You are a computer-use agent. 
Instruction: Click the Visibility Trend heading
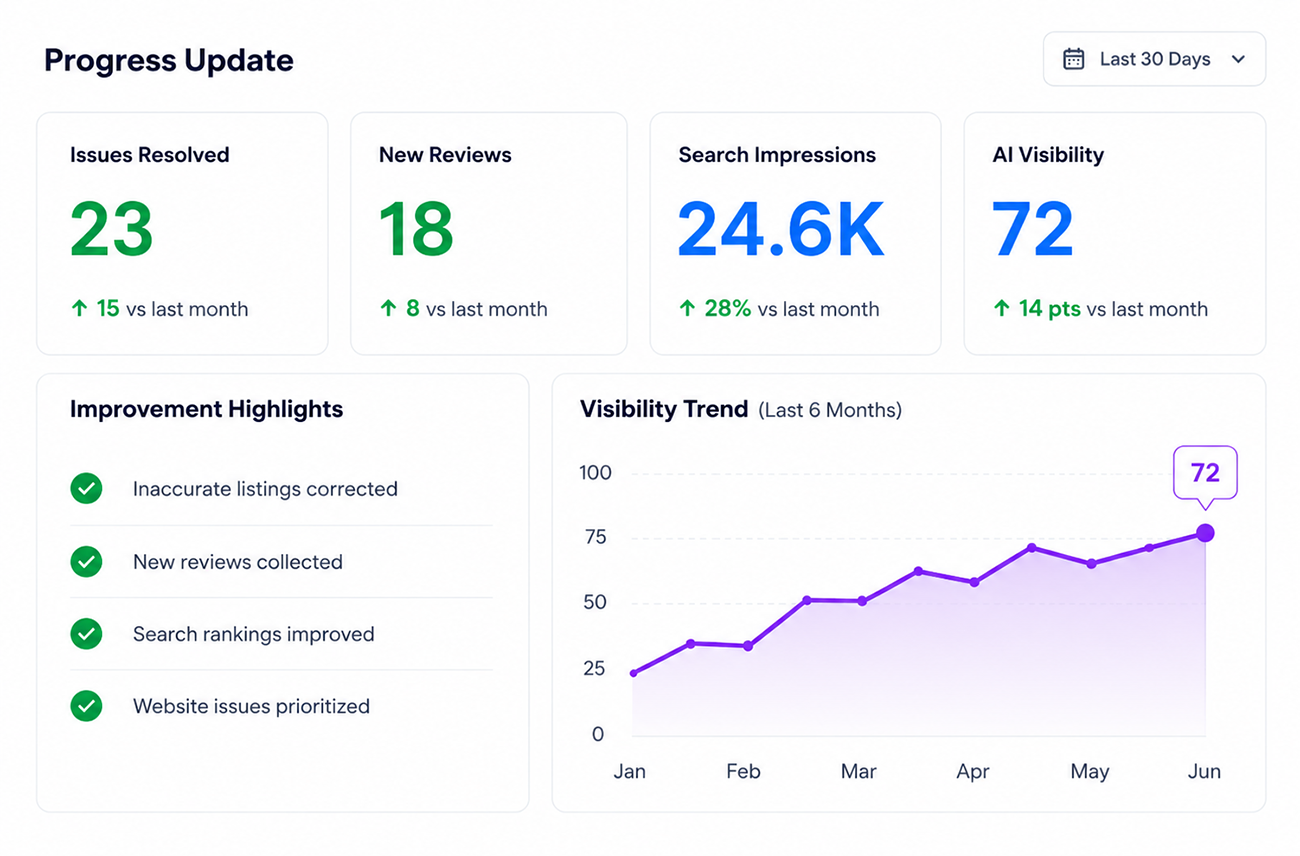(x=664, y=409)
